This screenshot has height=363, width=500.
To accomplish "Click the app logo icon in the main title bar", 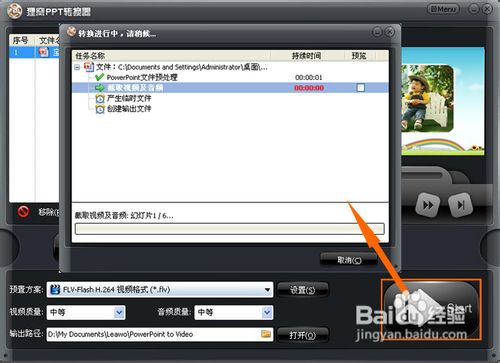I will pyautogui.click(x=15, y=12).
